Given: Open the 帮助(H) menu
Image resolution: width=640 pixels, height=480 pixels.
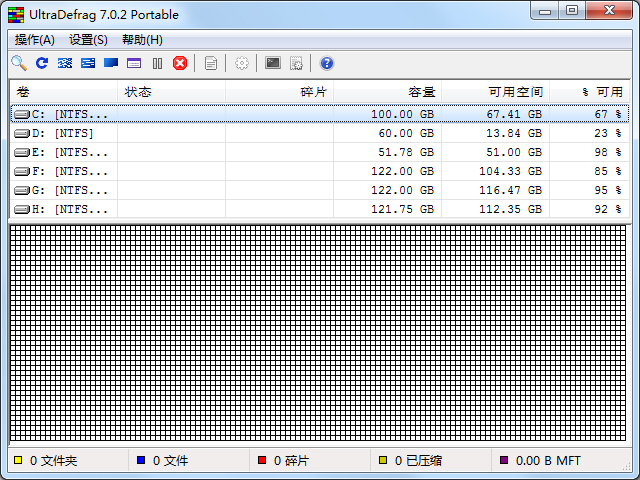Looking at the screenshot, I should pyautogui.click(x=142, y=40).
